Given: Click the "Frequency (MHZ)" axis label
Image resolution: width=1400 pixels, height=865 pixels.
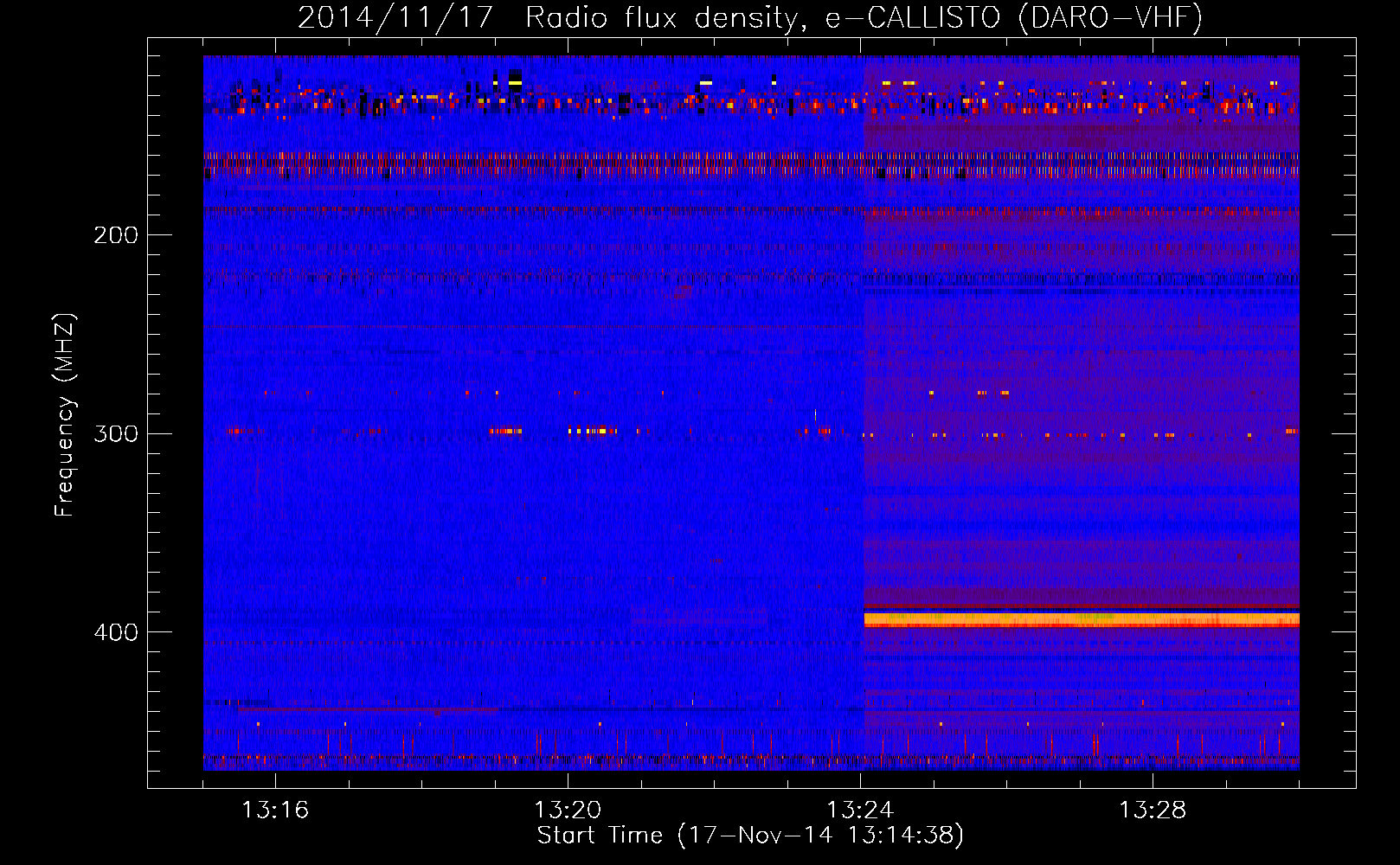Looking at the screenshot, I should 65,414.
